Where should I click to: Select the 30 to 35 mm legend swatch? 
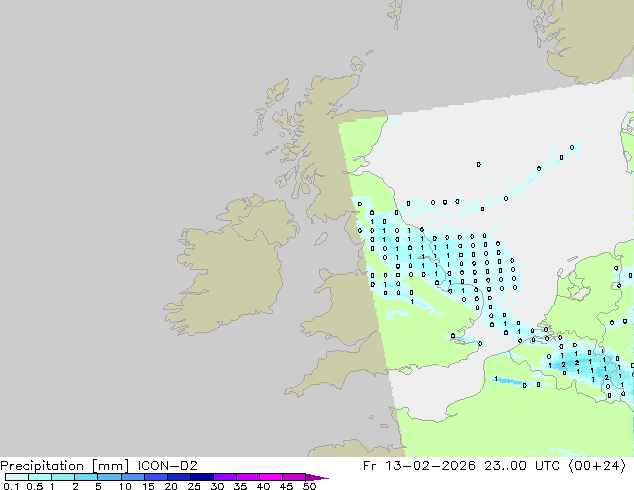[x=227, y=478]
